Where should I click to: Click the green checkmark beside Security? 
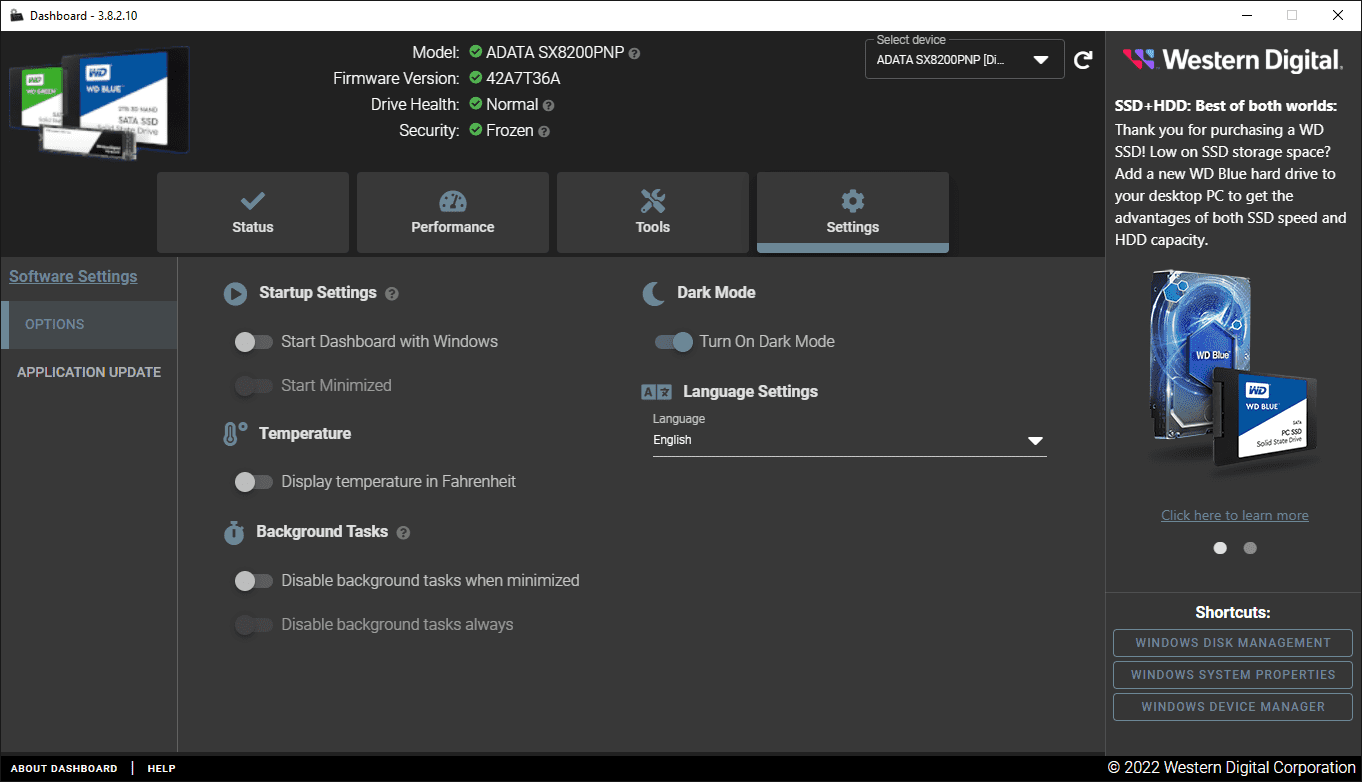[476, 130]
